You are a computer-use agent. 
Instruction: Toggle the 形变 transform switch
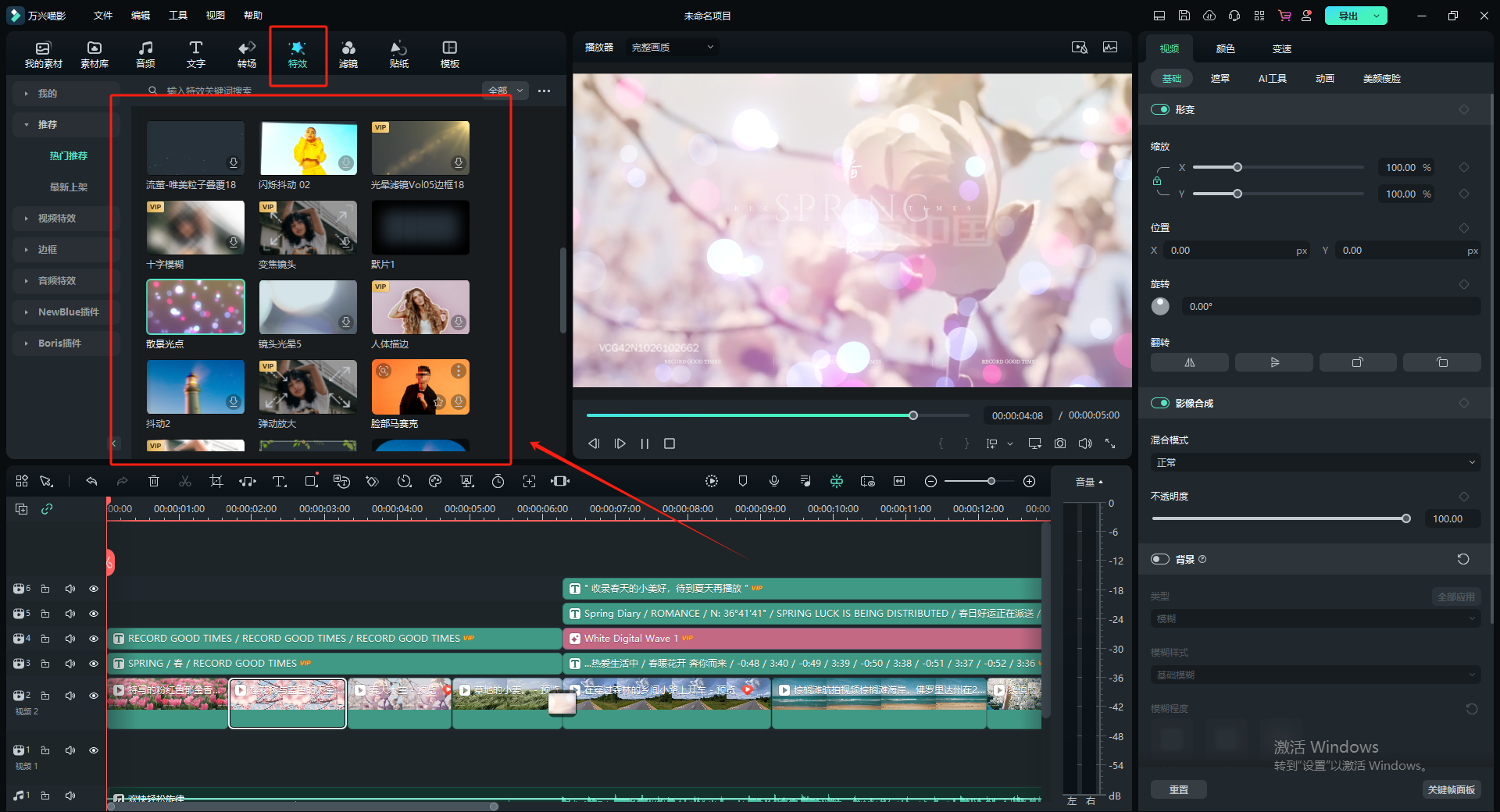(x=1159, y=110)
